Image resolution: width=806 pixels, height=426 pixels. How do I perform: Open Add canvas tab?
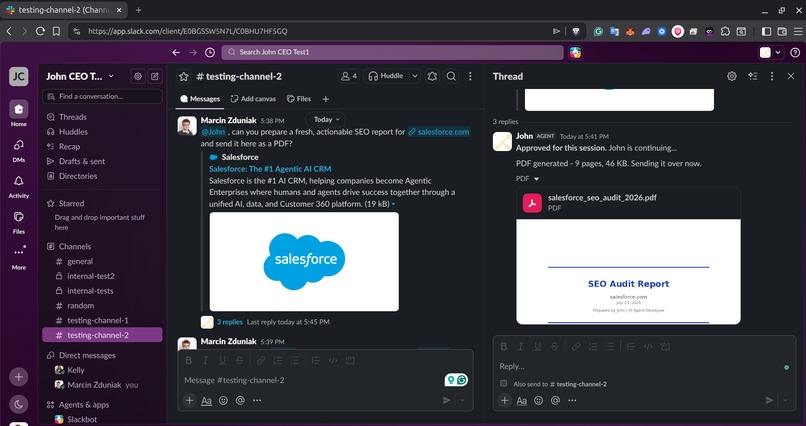point(253,99)
